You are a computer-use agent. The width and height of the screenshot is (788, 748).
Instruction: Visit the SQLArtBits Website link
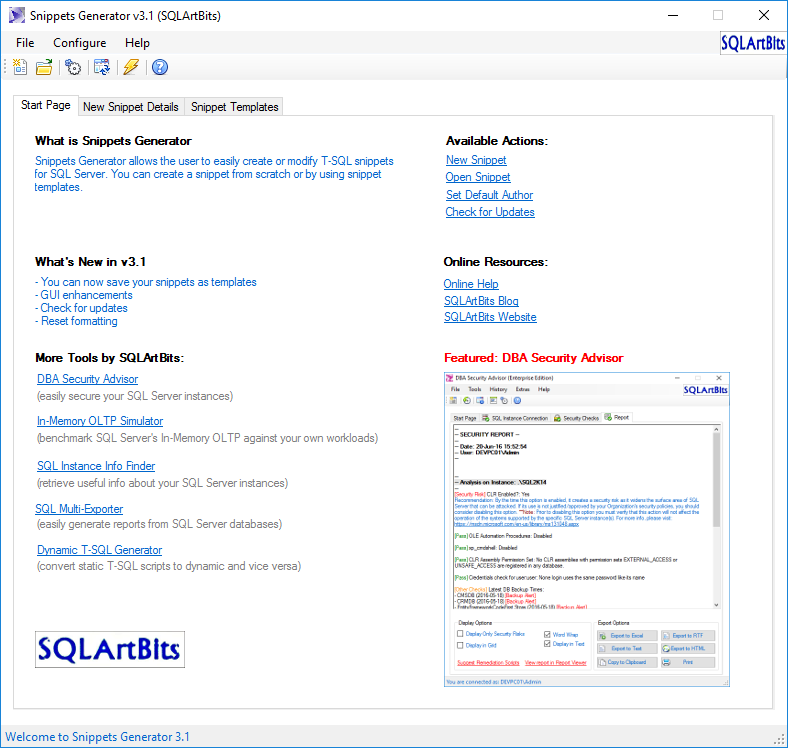(490, 317)
